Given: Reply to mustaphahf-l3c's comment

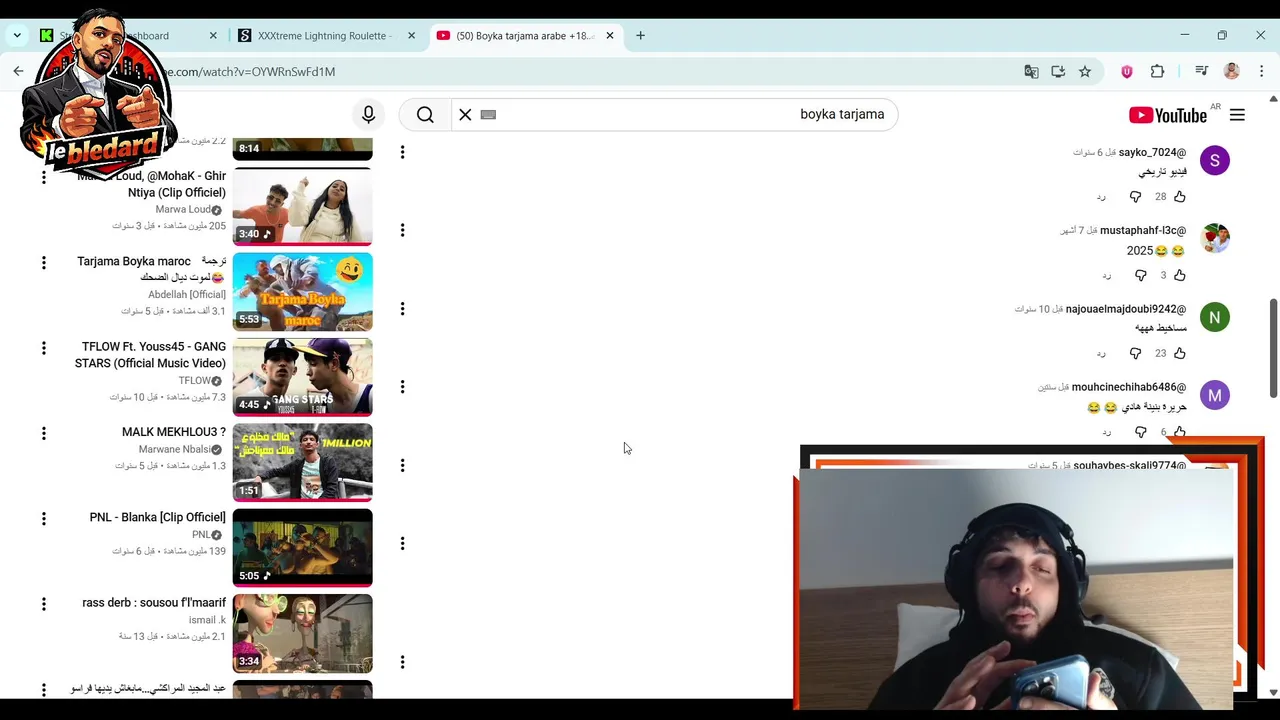Looking at the screenshot, I should pyautogui.click(x=1106, y=275).
